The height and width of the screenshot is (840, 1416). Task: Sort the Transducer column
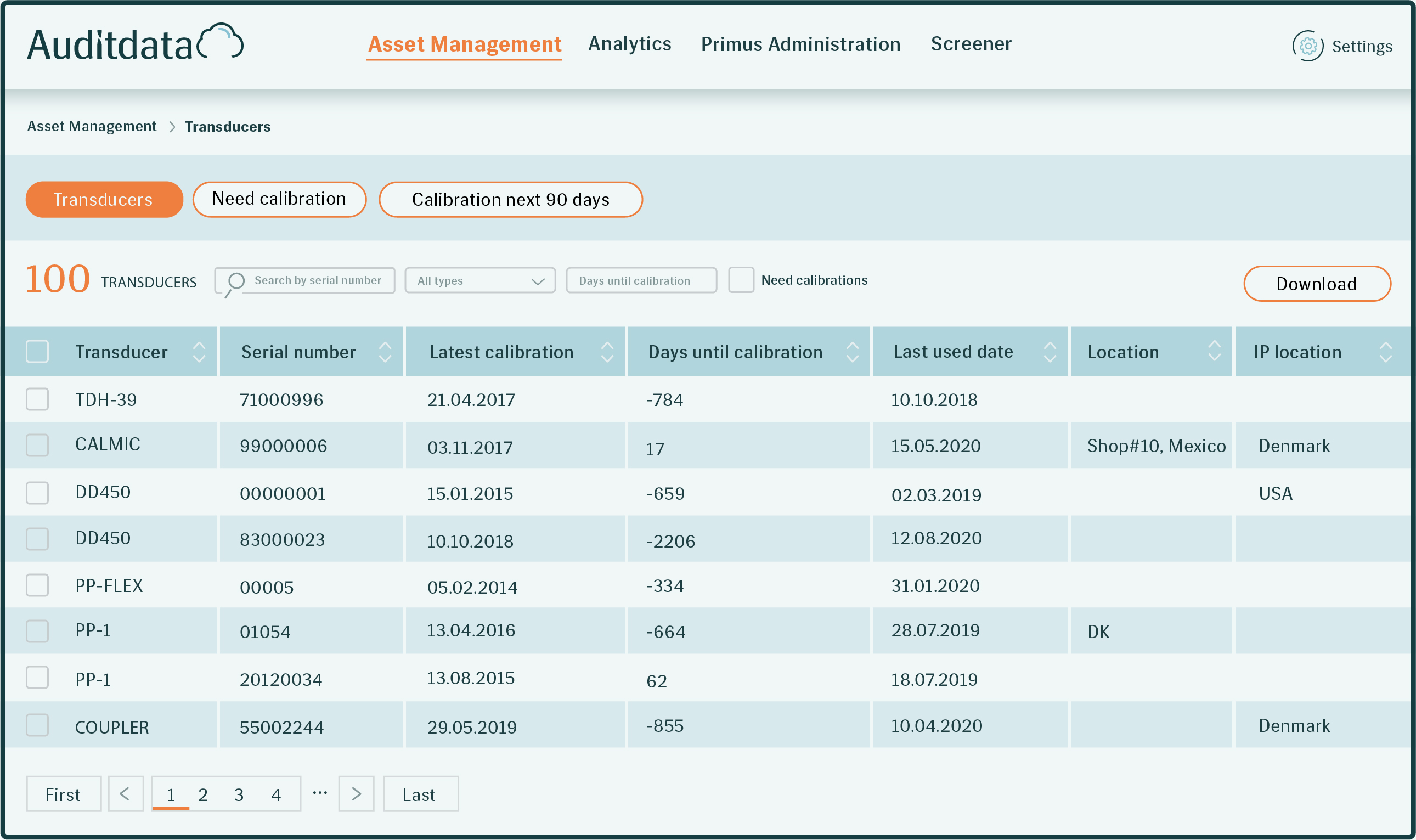pos(199,352)
